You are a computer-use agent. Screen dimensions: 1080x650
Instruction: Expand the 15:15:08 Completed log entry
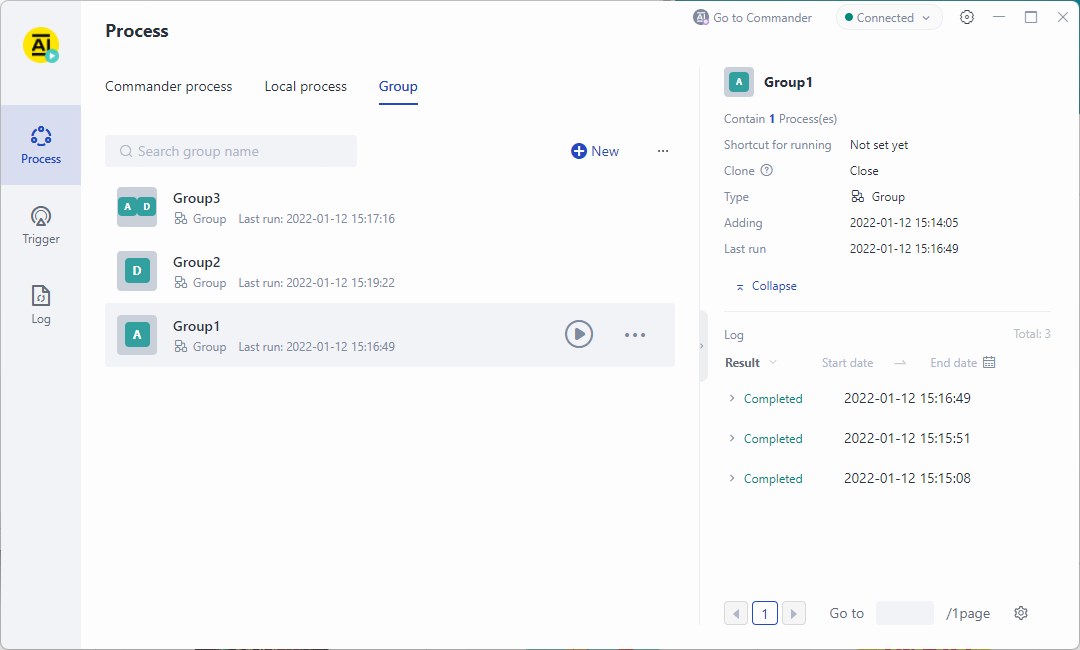click(x=732, y=478)
